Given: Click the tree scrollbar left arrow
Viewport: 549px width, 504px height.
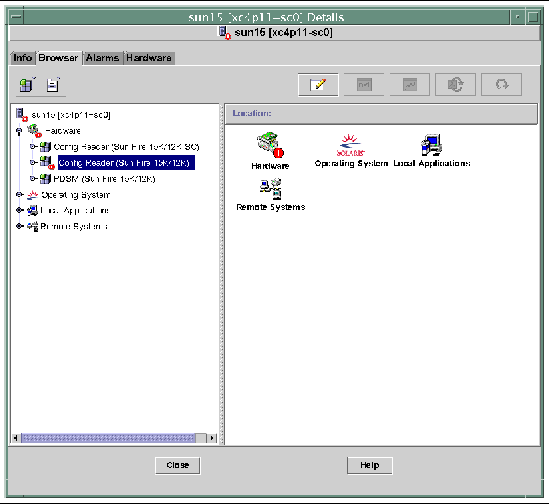Looking at the screenshot, I should tap(16, 438).
